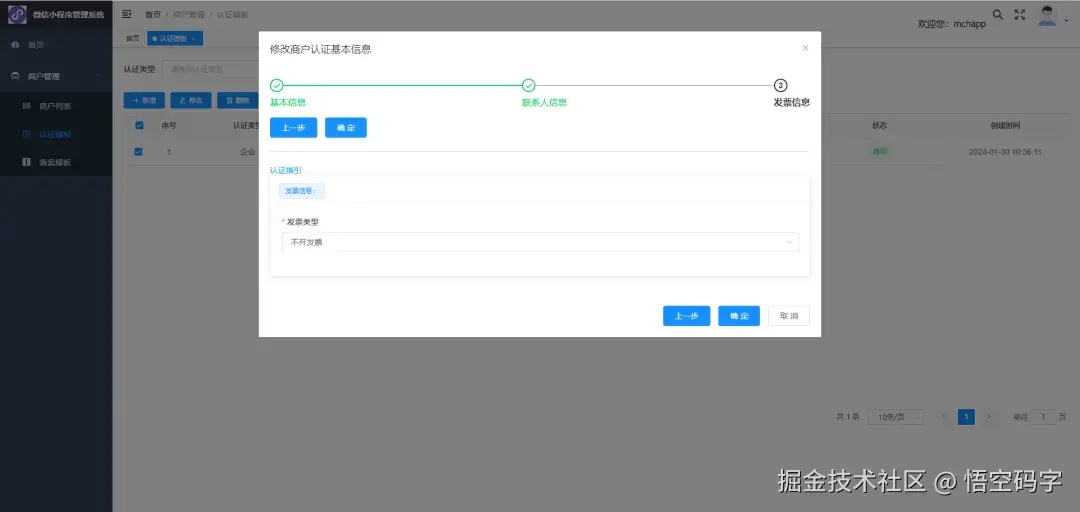This screenshot has width=1080, height=512.
Task: Click 上一步 in the dialog footer
Action: (687, 316)
